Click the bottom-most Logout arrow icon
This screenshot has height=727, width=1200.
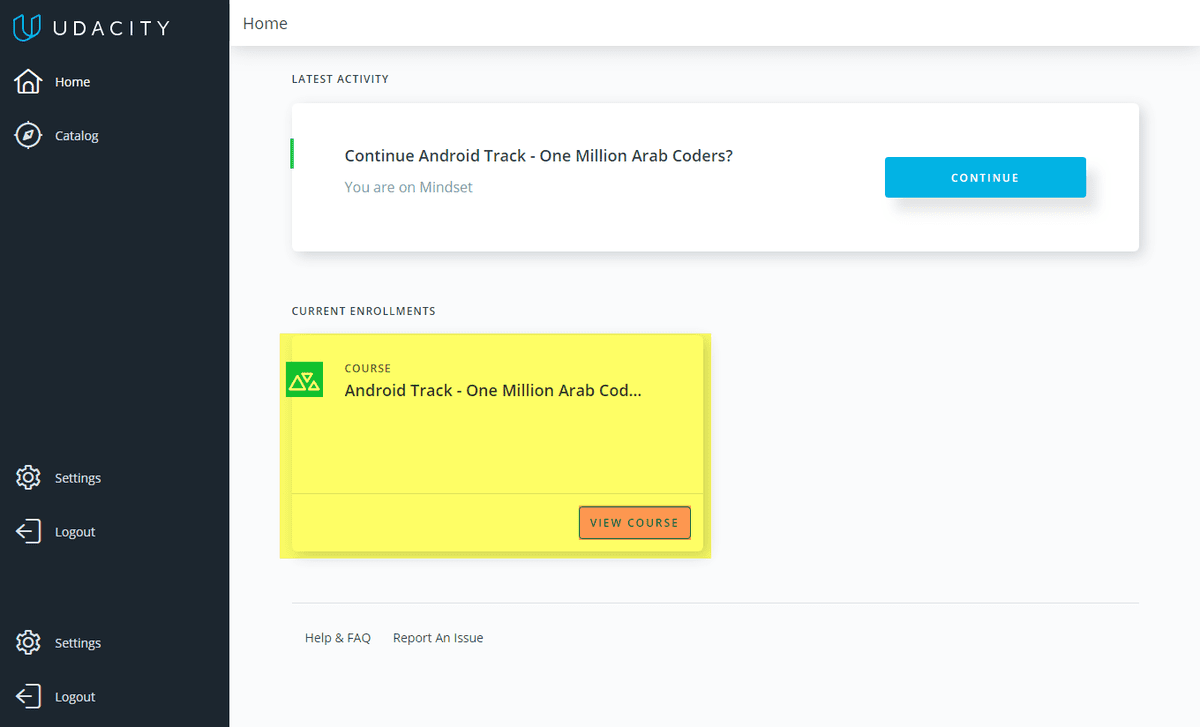(x=28, y=697)
